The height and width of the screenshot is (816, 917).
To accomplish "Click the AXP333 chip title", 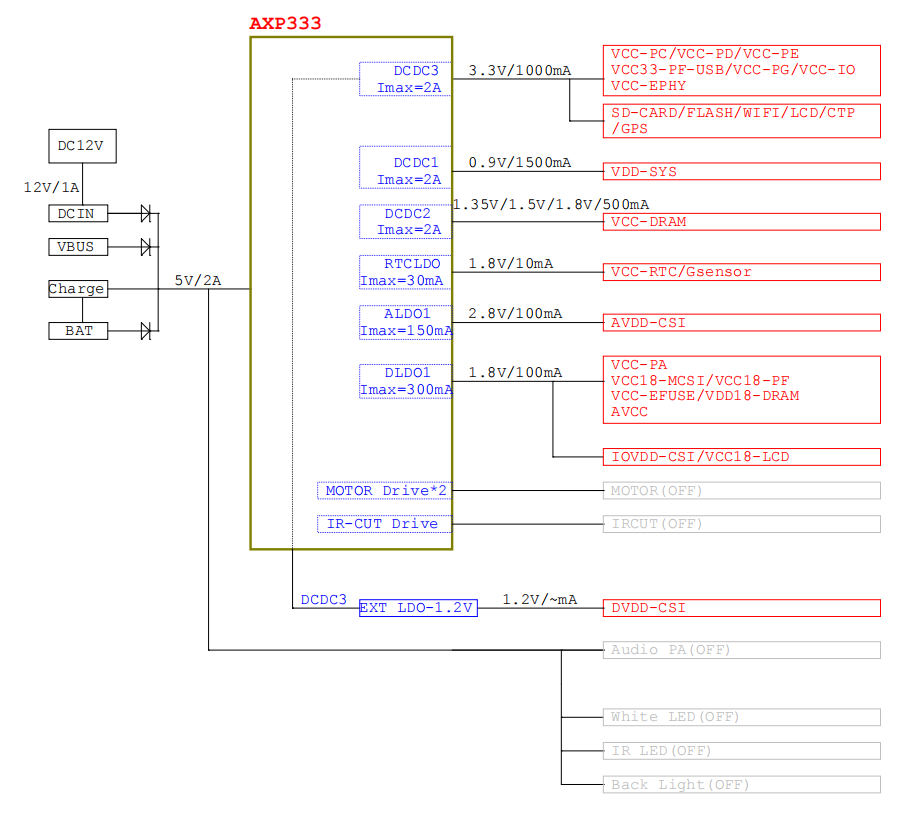I will tap(285, 23).
